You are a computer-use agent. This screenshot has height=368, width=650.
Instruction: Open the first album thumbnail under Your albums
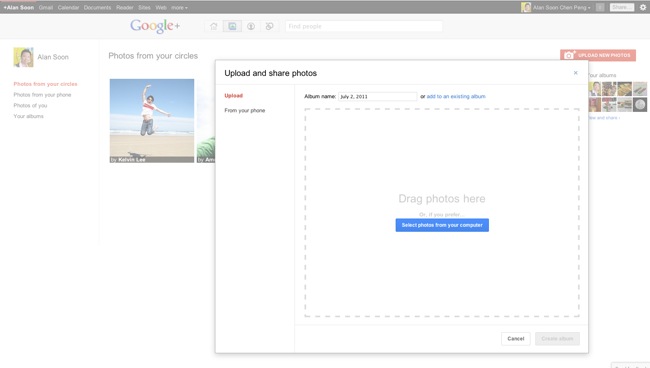point(594,89)
